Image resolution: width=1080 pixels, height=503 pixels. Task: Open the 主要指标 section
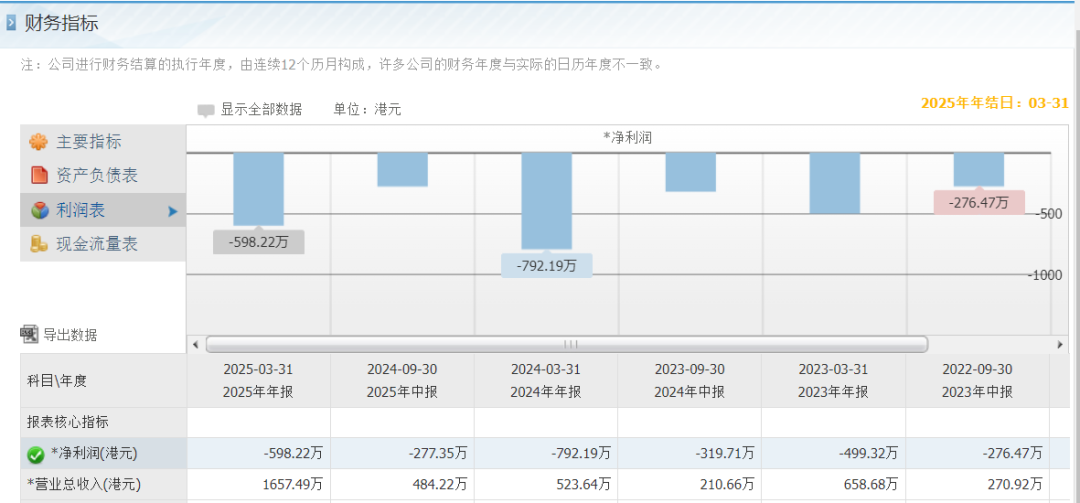click(103, 142)
